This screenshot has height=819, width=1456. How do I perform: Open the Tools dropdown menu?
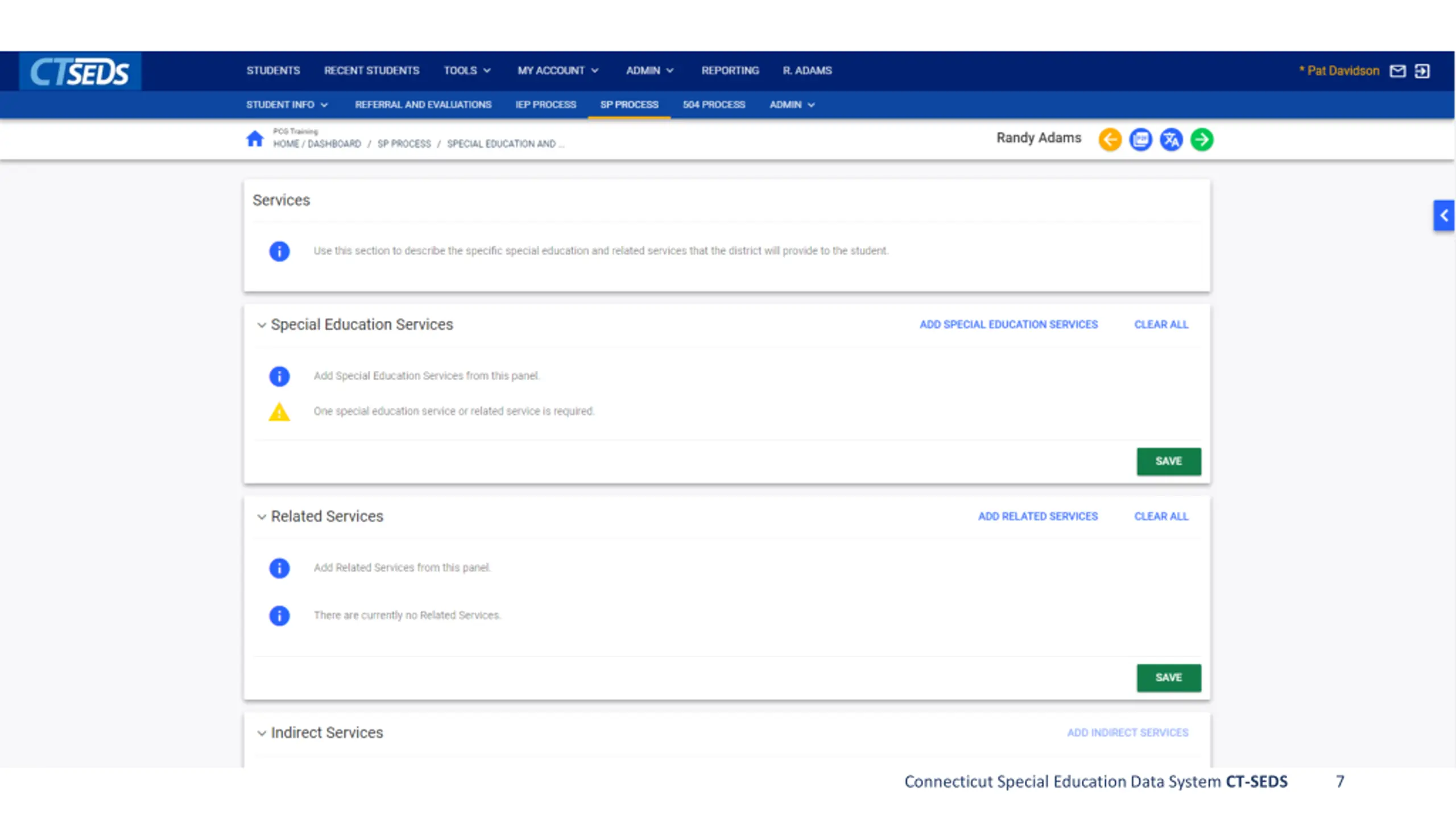point(467,71)
